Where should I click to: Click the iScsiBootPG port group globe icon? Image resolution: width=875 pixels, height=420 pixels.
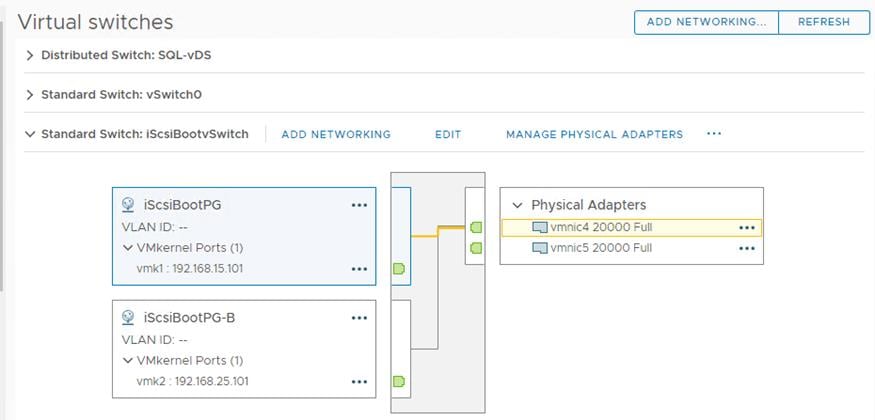tap(128, 205)
